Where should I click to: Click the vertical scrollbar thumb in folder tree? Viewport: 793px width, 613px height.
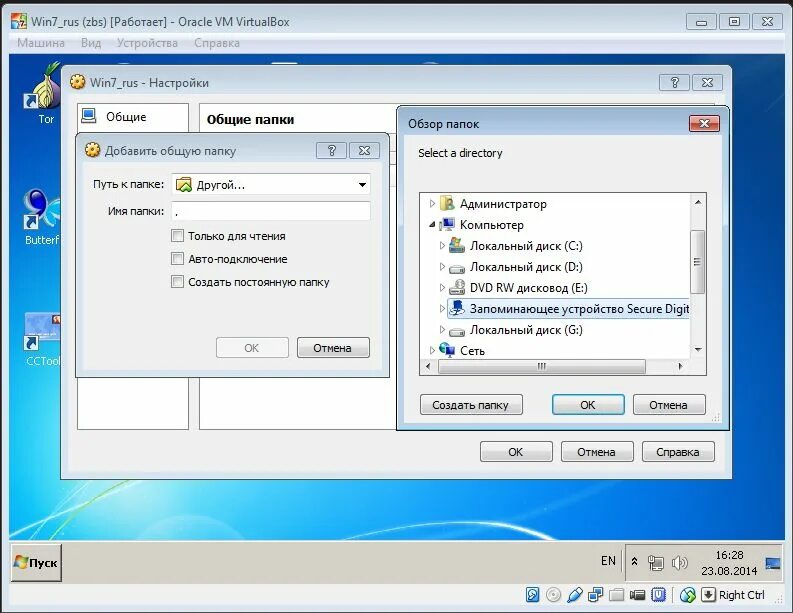[x=697, y=261]
